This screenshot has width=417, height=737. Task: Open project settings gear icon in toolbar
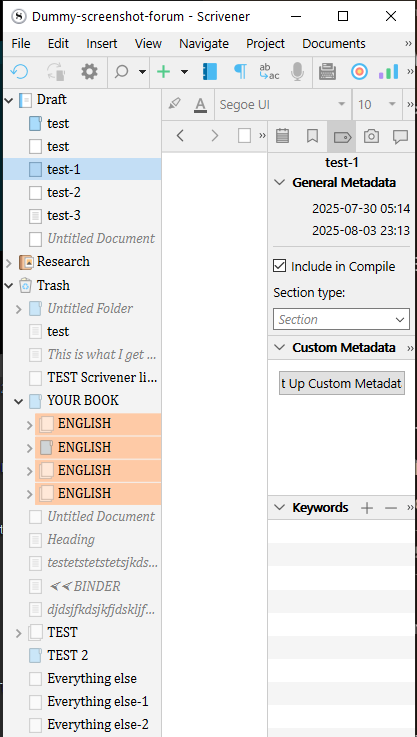[x=89, y=72]
